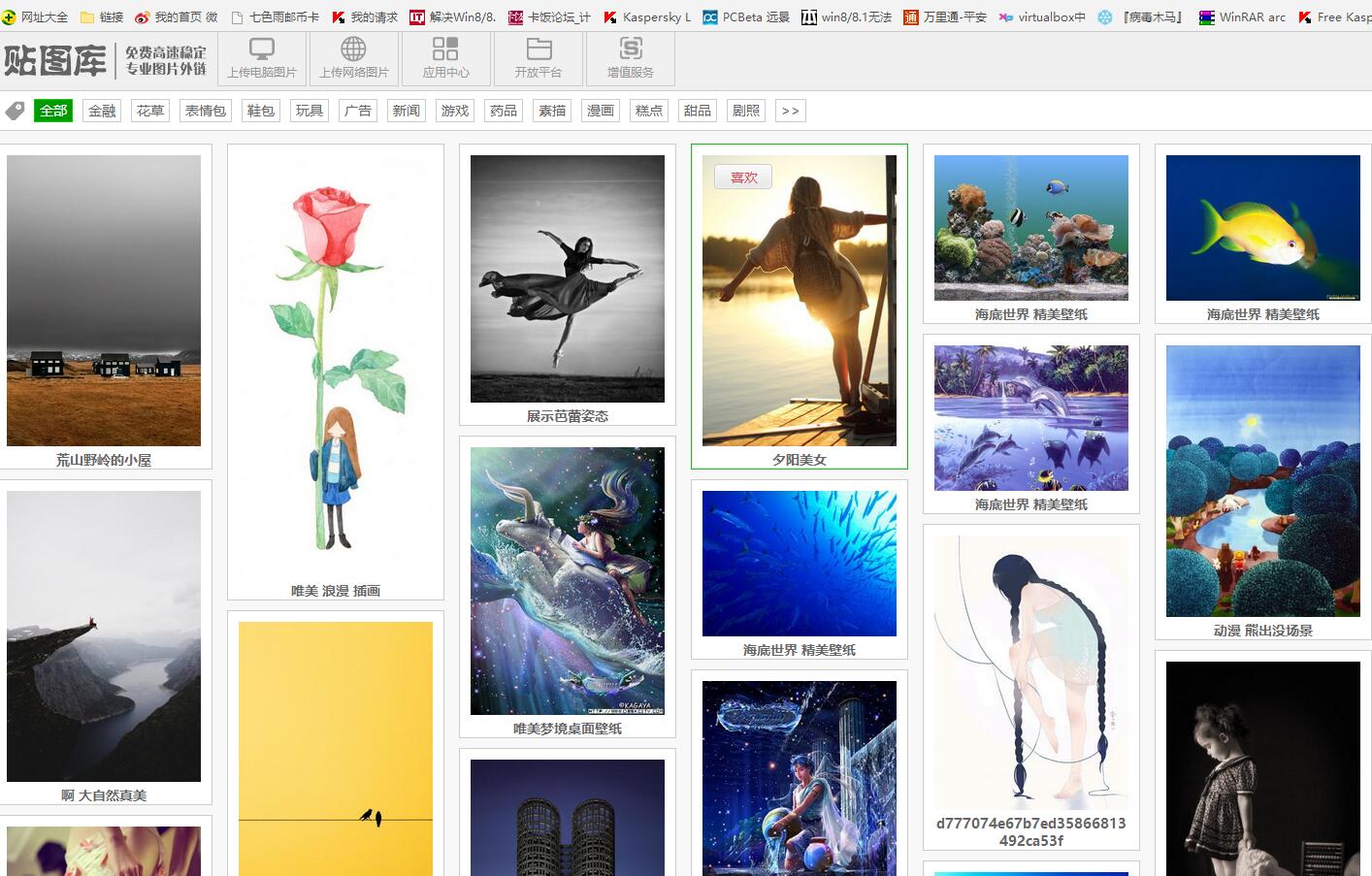1372x876 pixels.
Task: Click the 唯美 浪漫 插画 caption
Action: tap(336, 591)
